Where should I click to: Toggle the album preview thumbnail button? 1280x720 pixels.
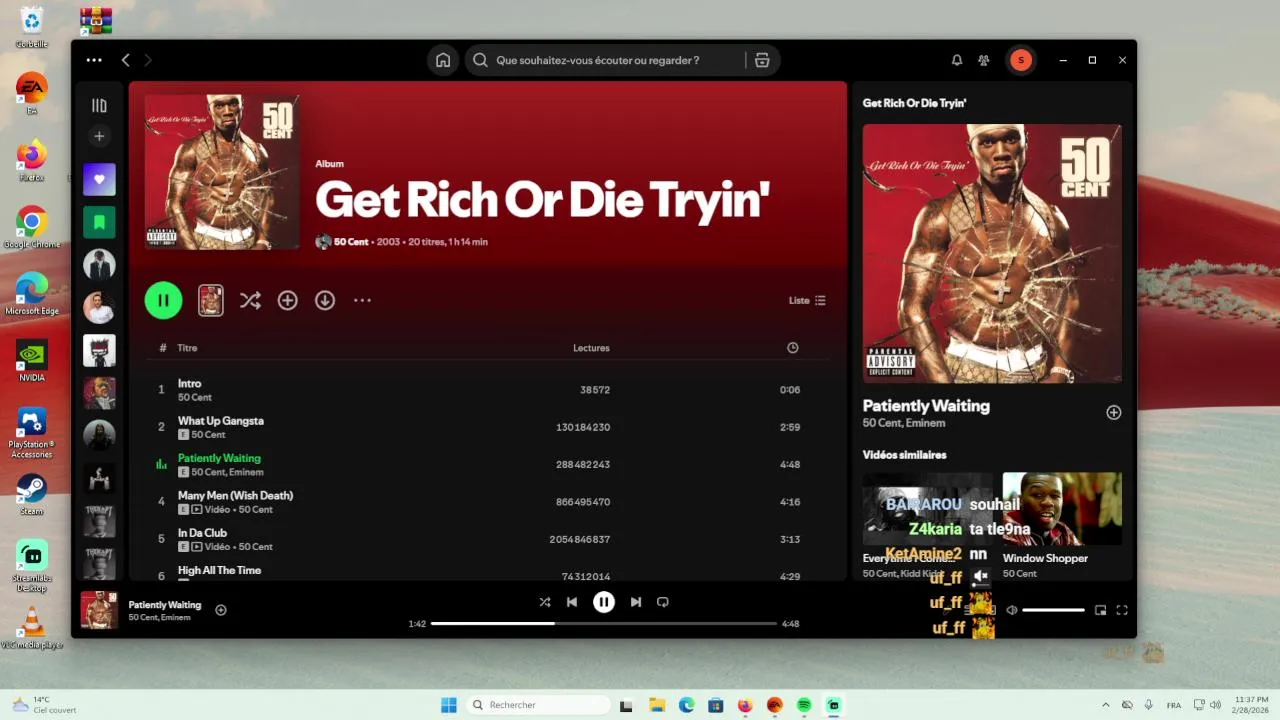click(210, 300)
